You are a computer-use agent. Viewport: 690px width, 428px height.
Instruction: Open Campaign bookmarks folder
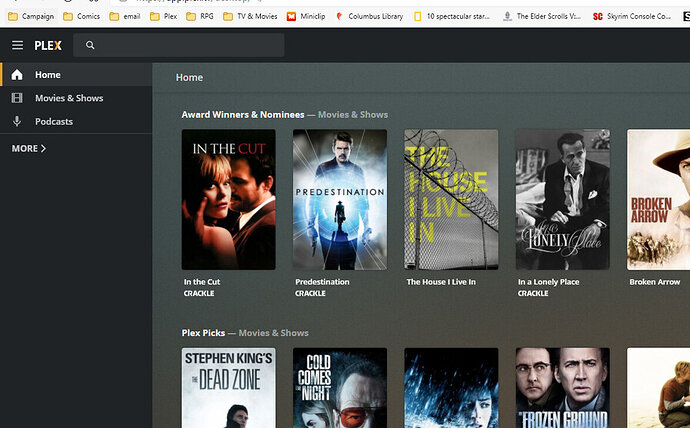(31, 16)
